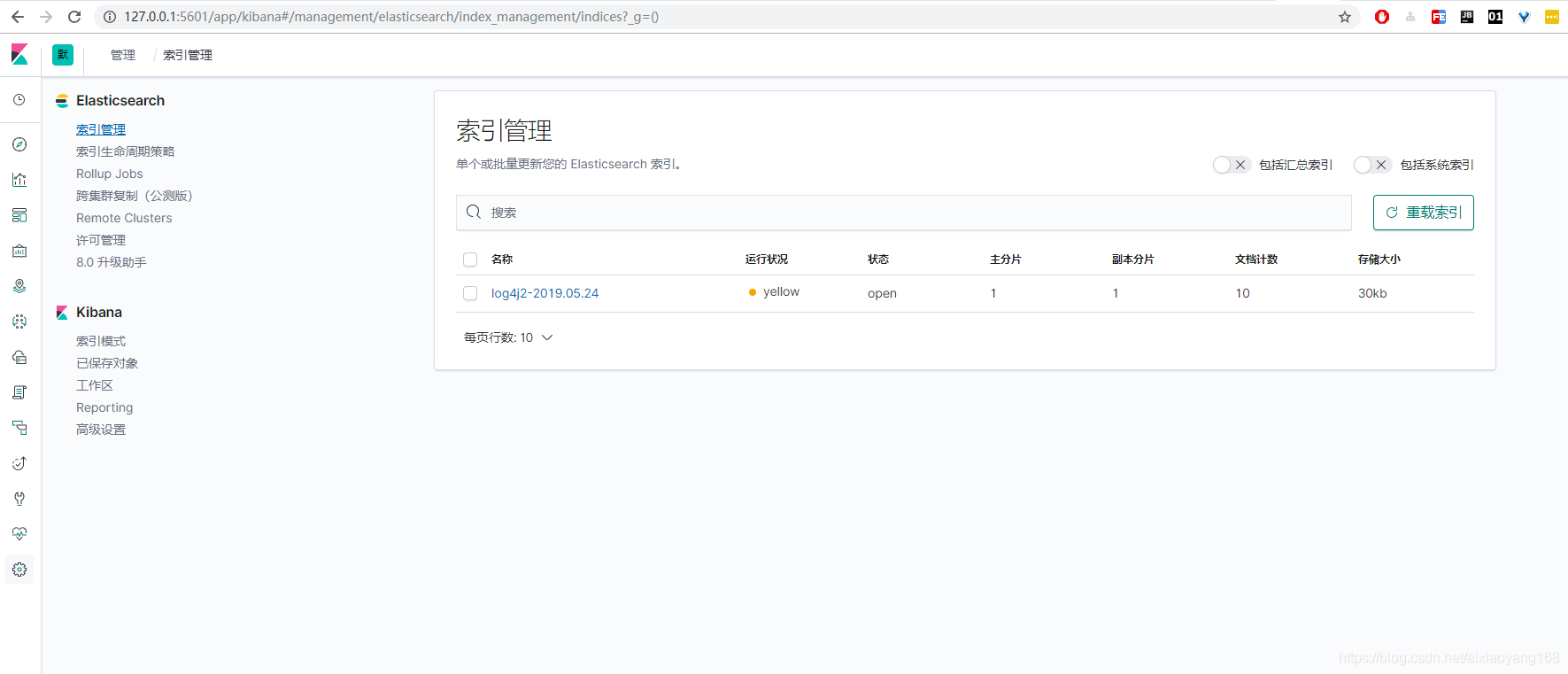Click the browser forward arrow
The image size is (1568, 674).
46,17
